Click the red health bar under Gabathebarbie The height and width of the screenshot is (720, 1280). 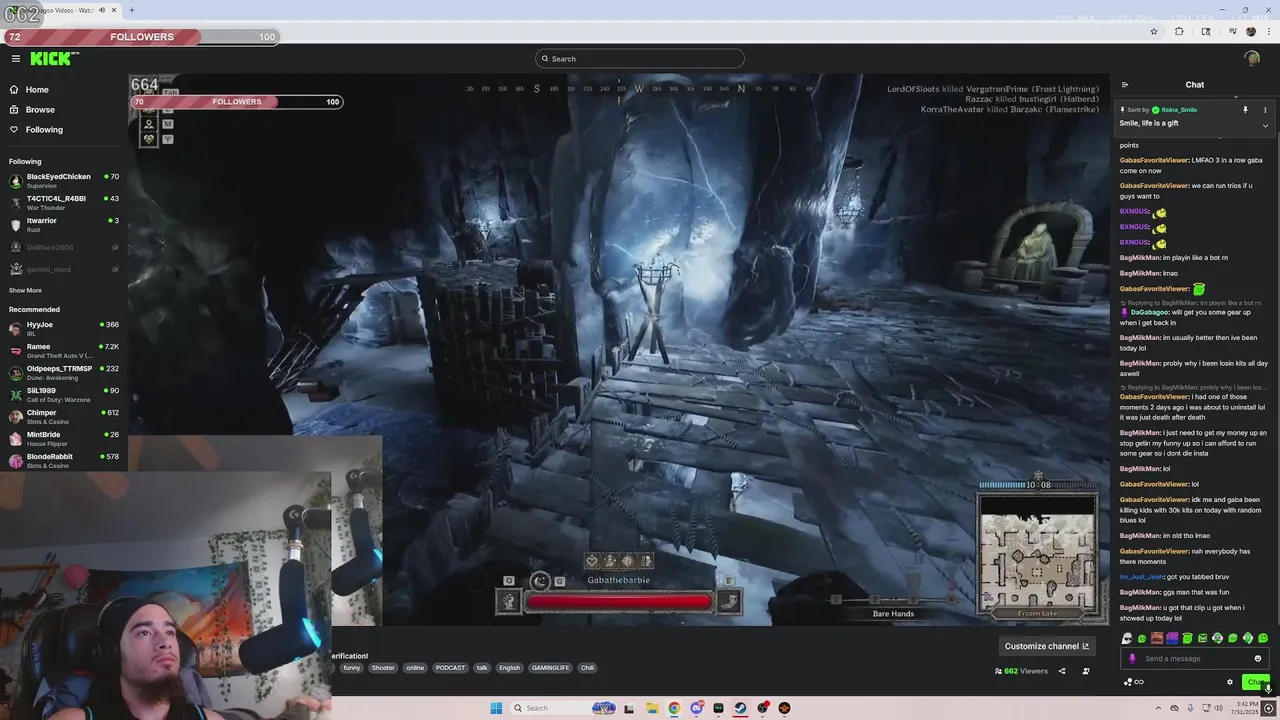[618, 601]
